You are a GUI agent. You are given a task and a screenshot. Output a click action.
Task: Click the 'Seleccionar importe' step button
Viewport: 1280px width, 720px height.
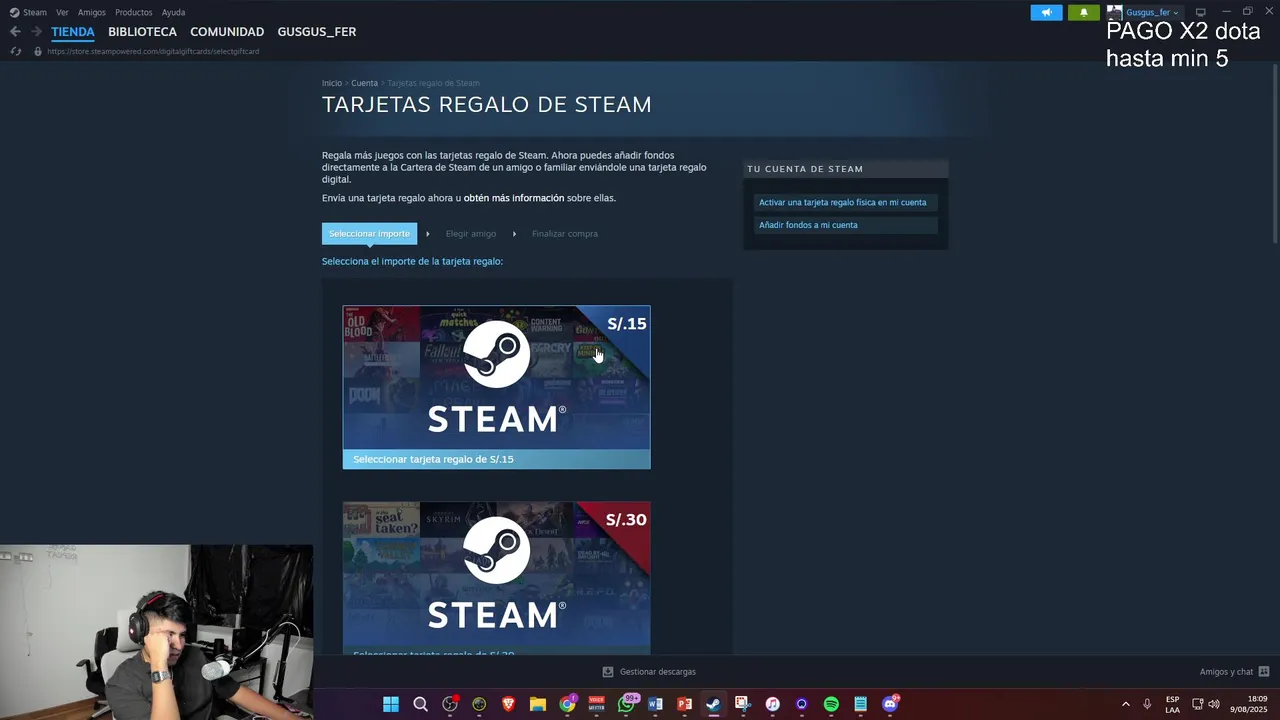(369, 234)
